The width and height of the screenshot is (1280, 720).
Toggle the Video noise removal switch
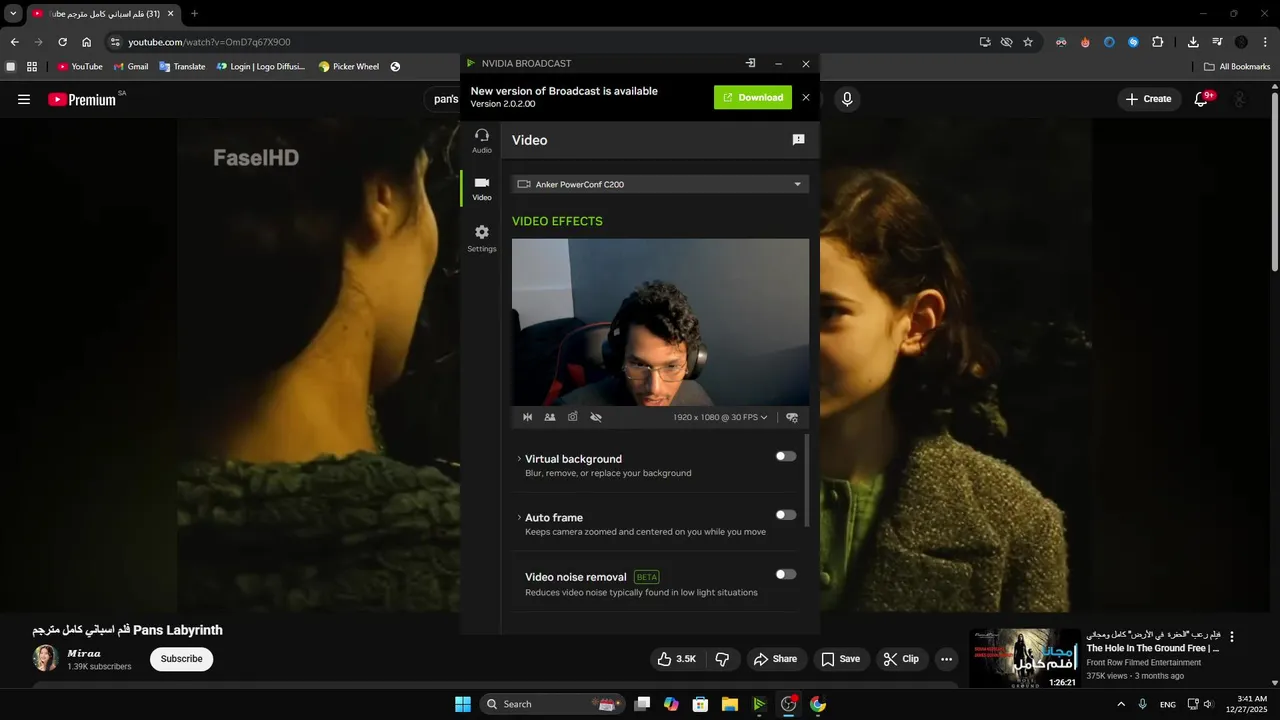[786, 574]
